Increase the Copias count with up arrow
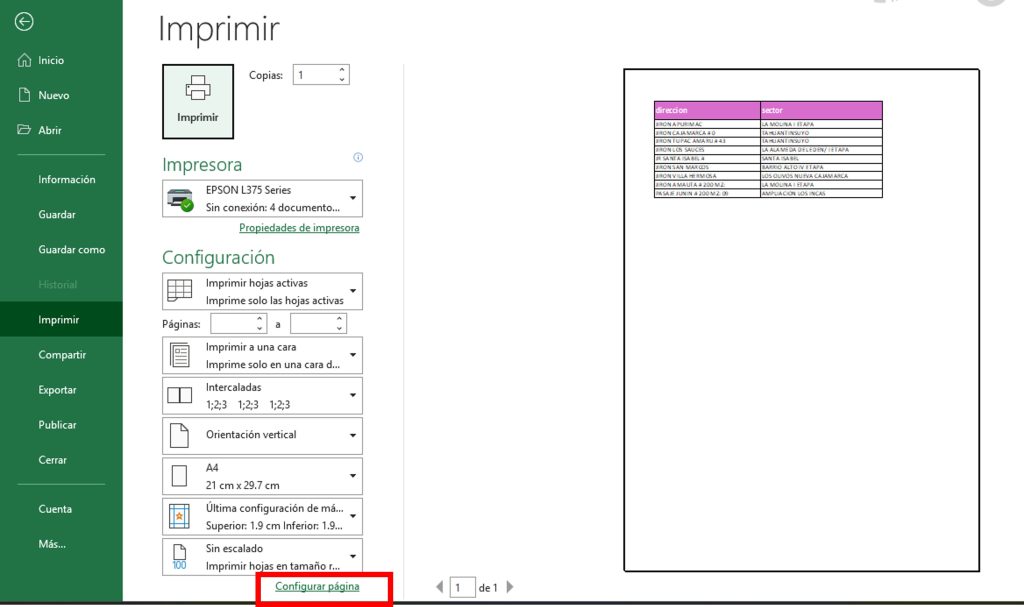Screen dimensions: 1024x607 342,70
